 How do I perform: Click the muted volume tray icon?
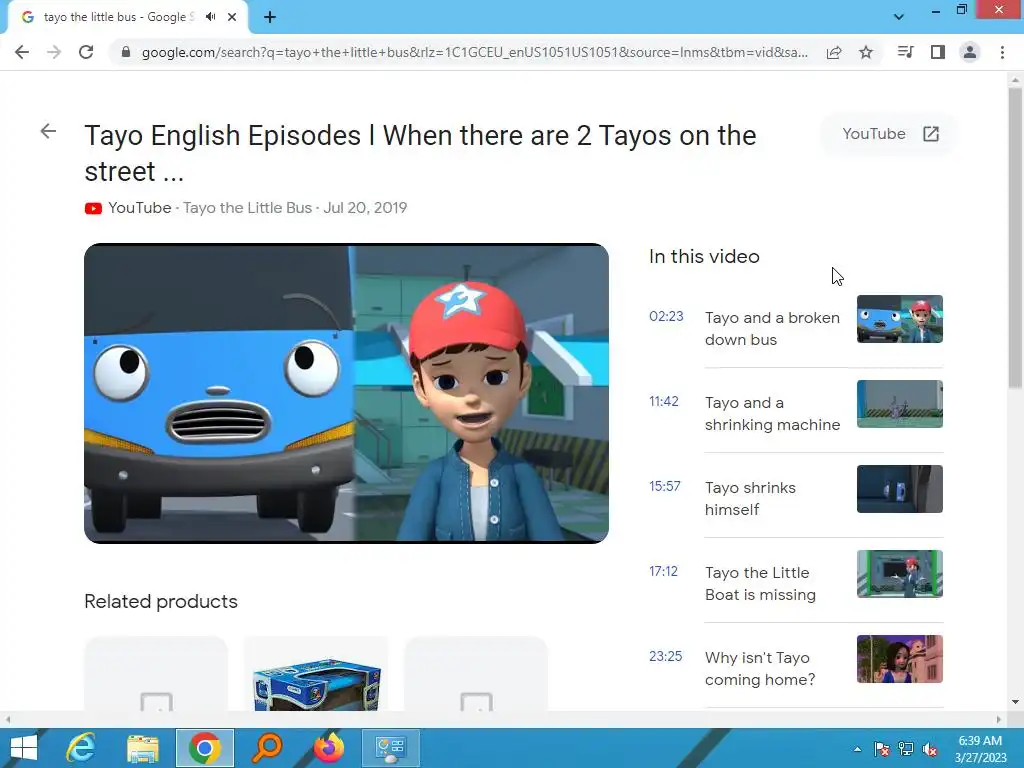930,749
